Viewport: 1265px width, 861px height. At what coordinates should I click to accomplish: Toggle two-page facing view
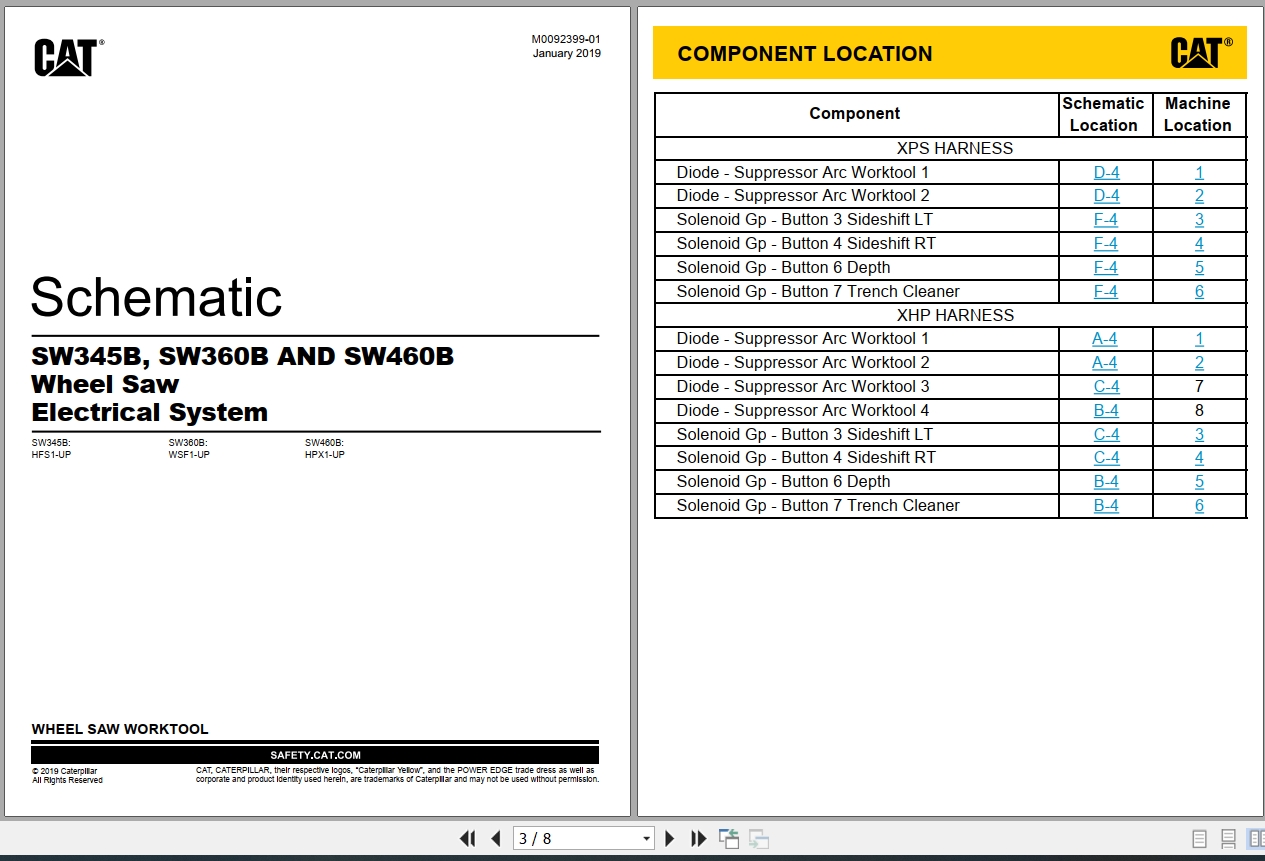pos(1255,839)
